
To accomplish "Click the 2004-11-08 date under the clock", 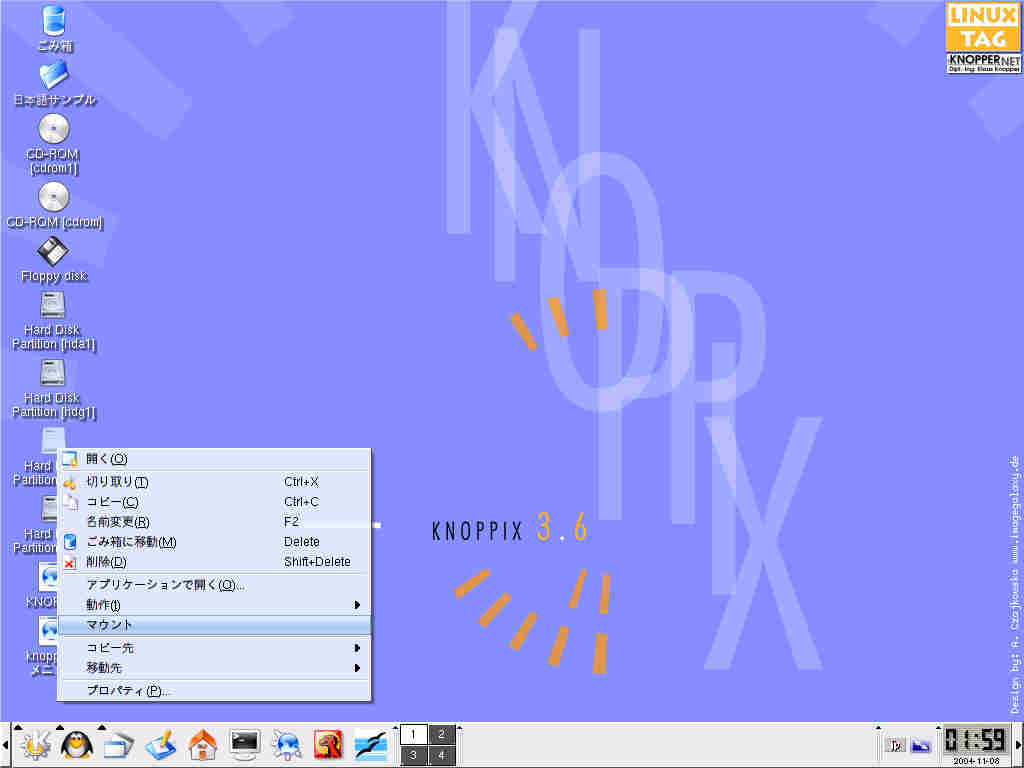I will [x=976, y=761].
